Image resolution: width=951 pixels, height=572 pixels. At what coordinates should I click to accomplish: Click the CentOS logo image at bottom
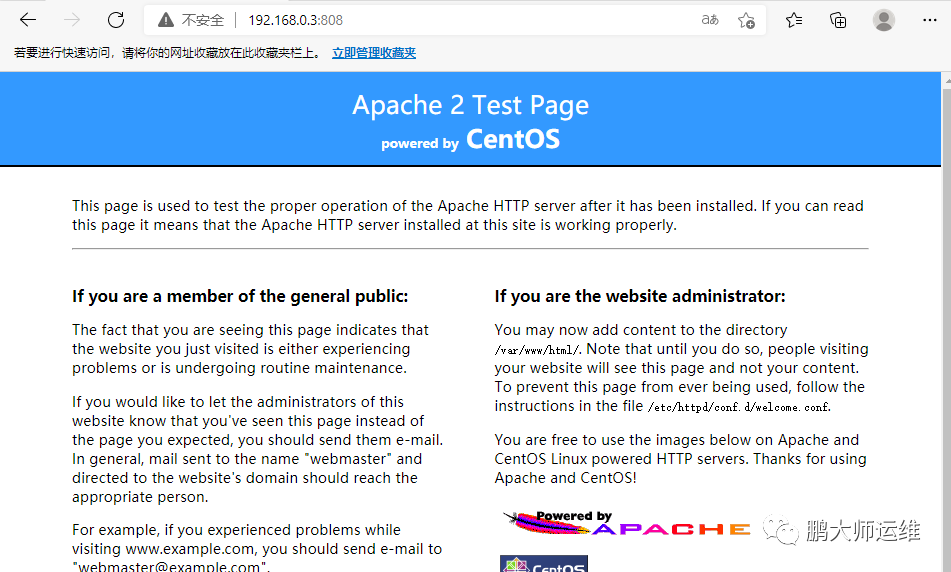544,564
